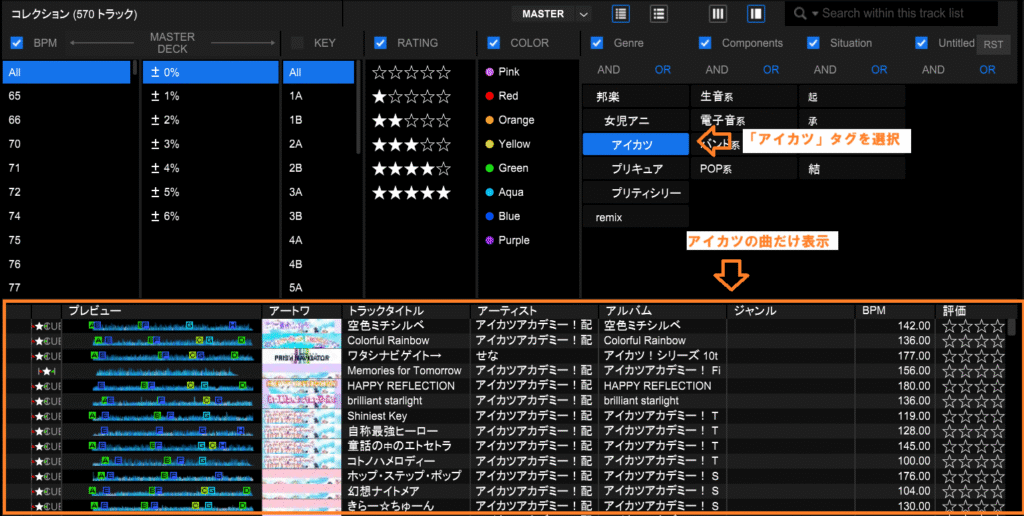Click the three-column layout icon

(x=718, y=14)
